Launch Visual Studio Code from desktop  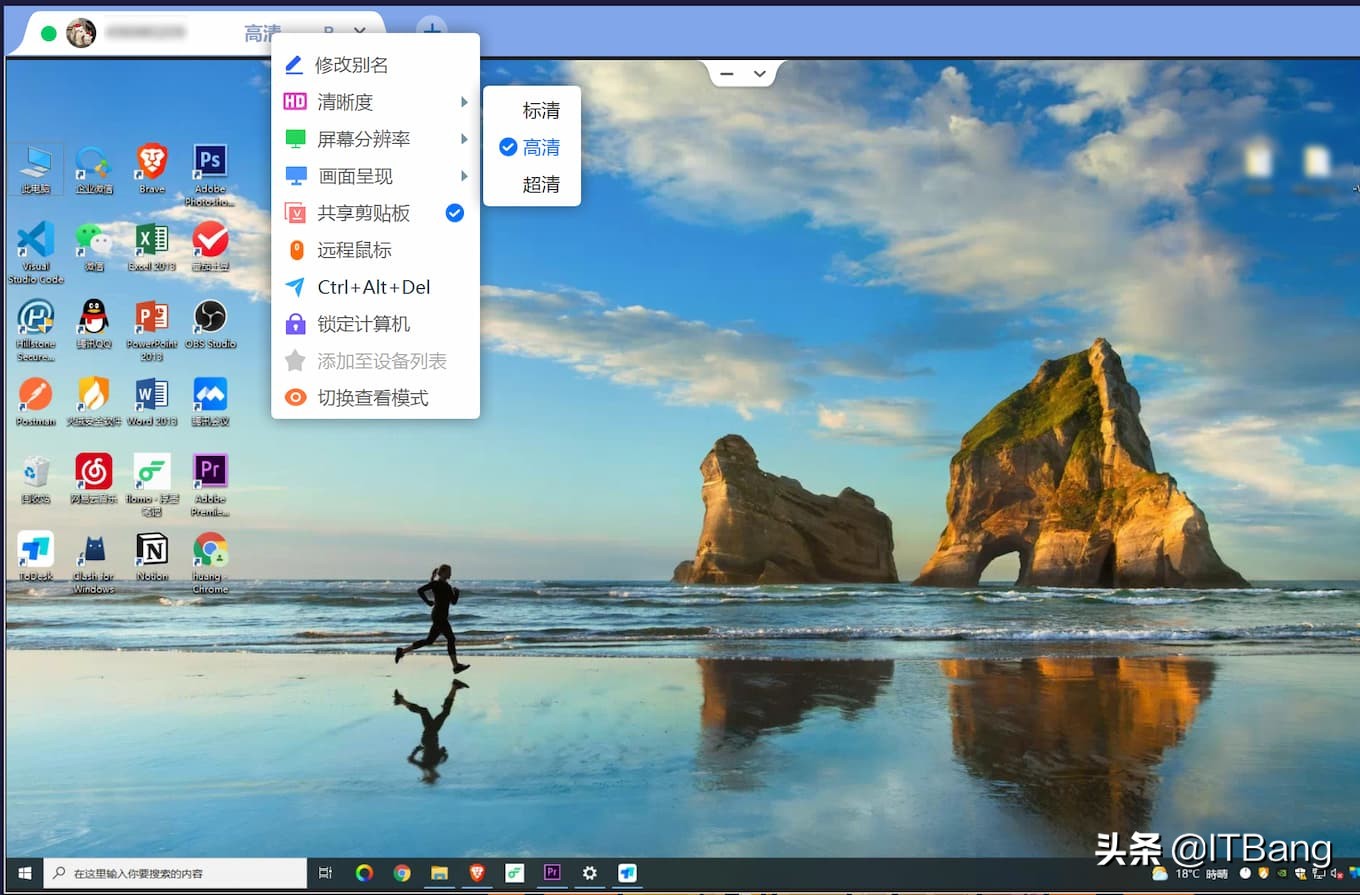click(36, 240)
